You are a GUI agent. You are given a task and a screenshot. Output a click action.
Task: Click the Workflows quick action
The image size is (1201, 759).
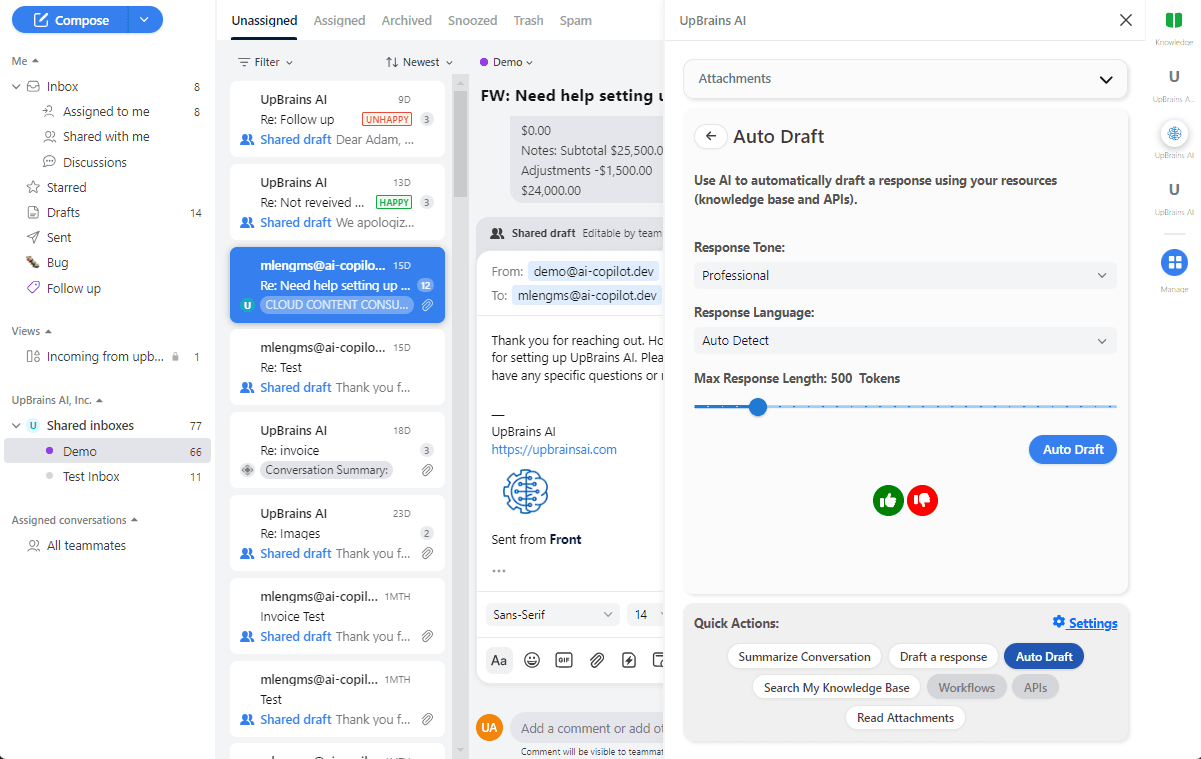click(966, 687)
